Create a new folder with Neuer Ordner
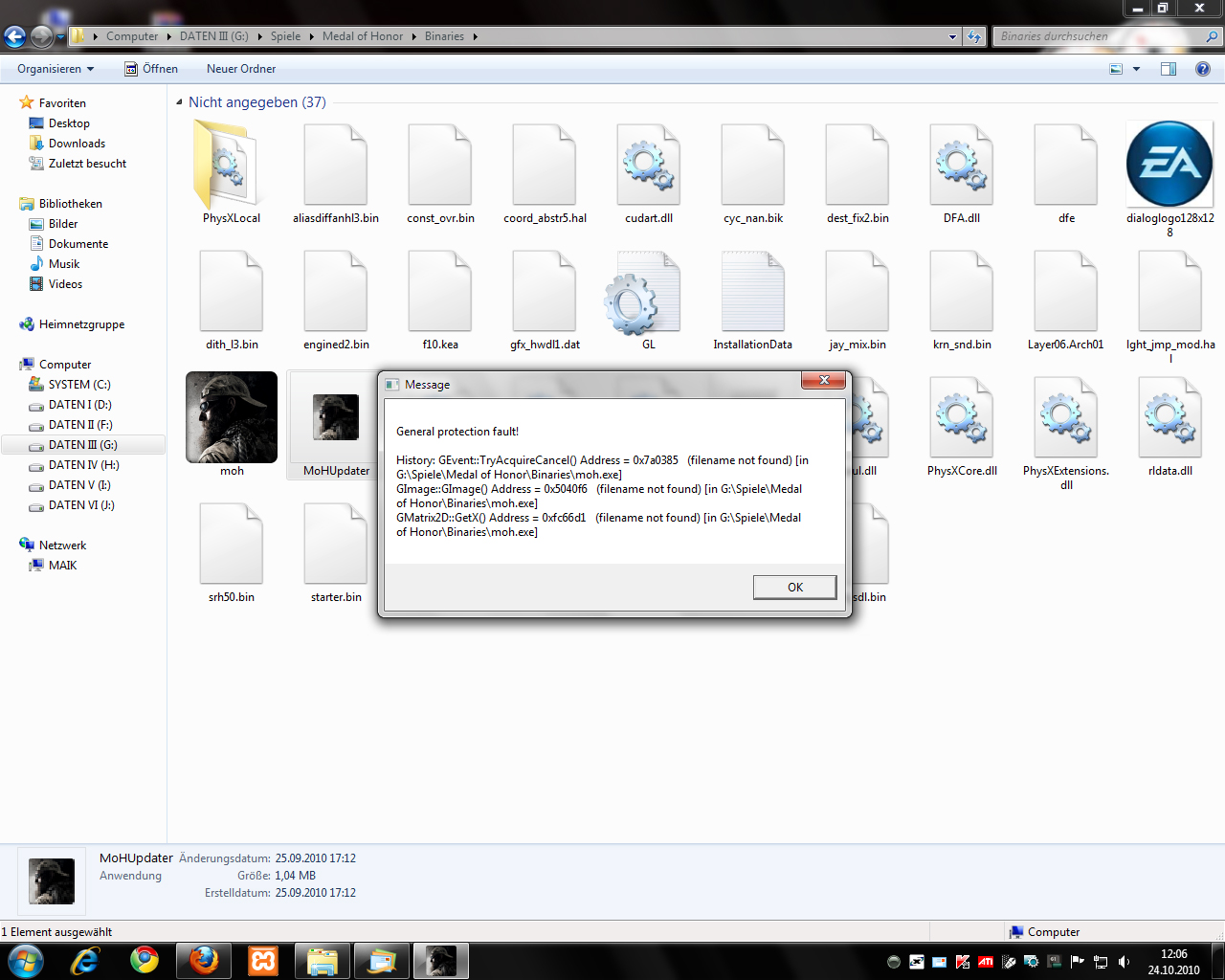Image resolution: width=1225 pixels, height=980 pixels. pyautogui.click(x=241, y=69)
